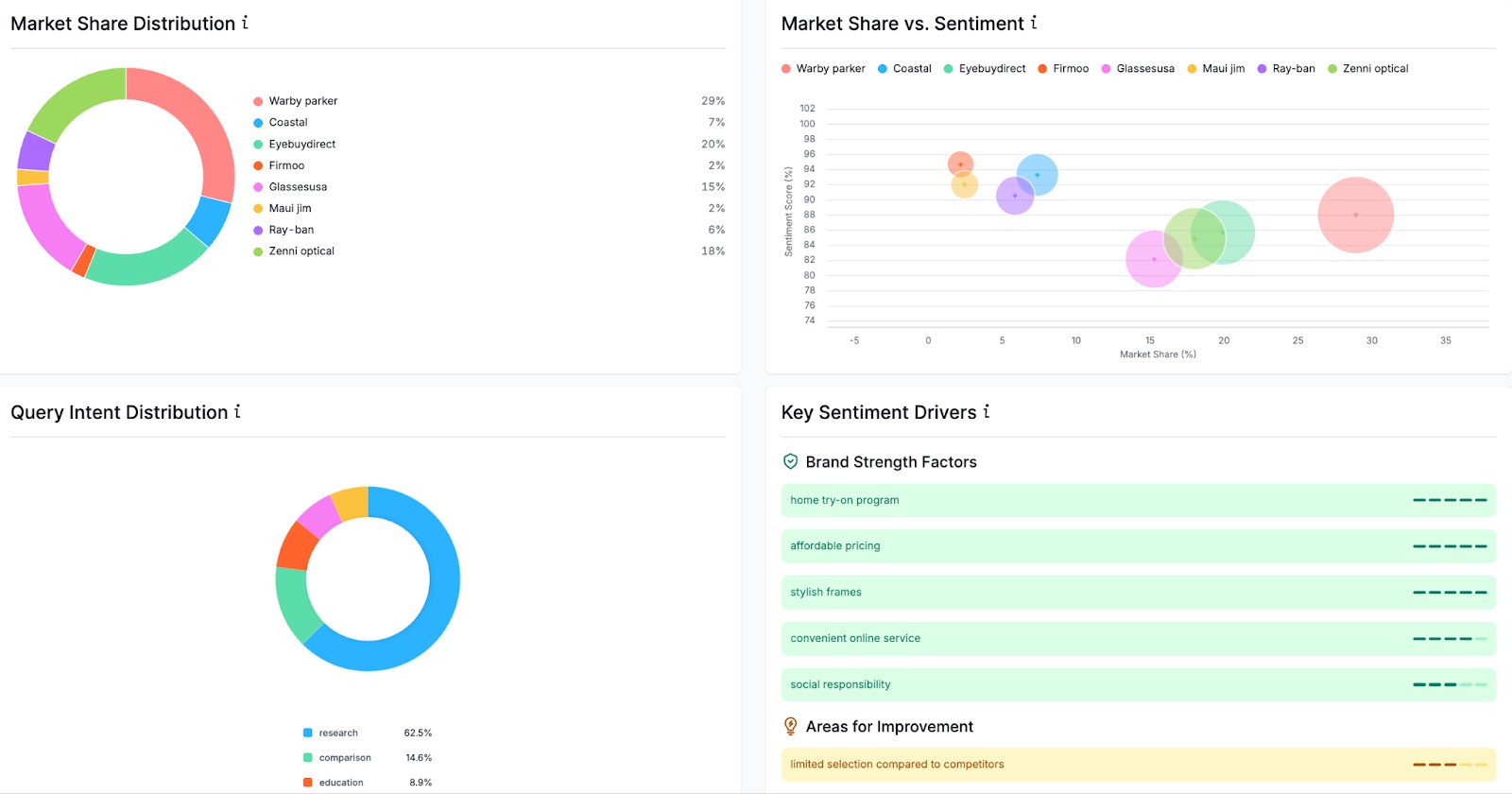Click the lightbulb icon next to Areas for Improvement

(791, 726)
